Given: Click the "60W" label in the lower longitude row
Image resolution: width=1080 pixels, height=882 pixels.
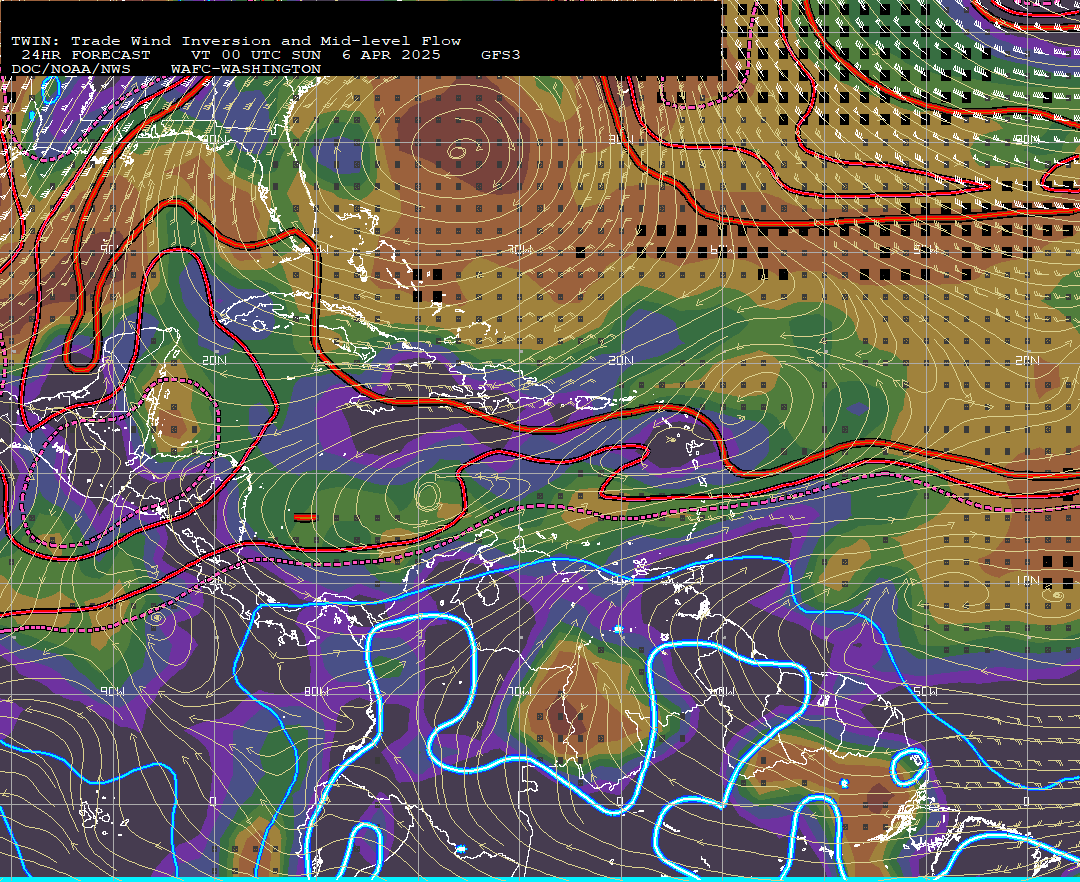Looking at the screenshot, I should pos(723,691).
